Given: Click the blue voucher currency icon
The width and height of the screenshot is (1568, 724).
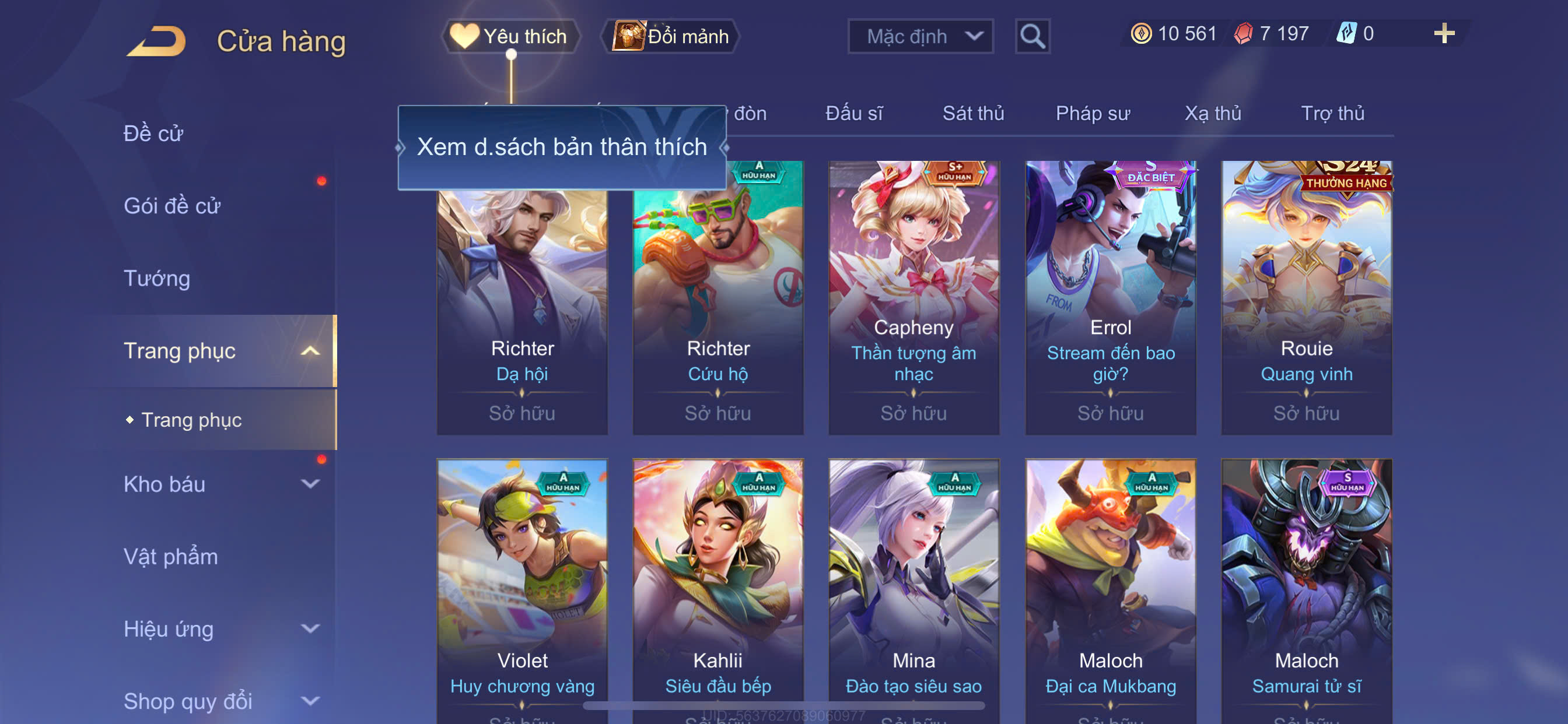Looking at the screenshot, I should click(1346, 33).
